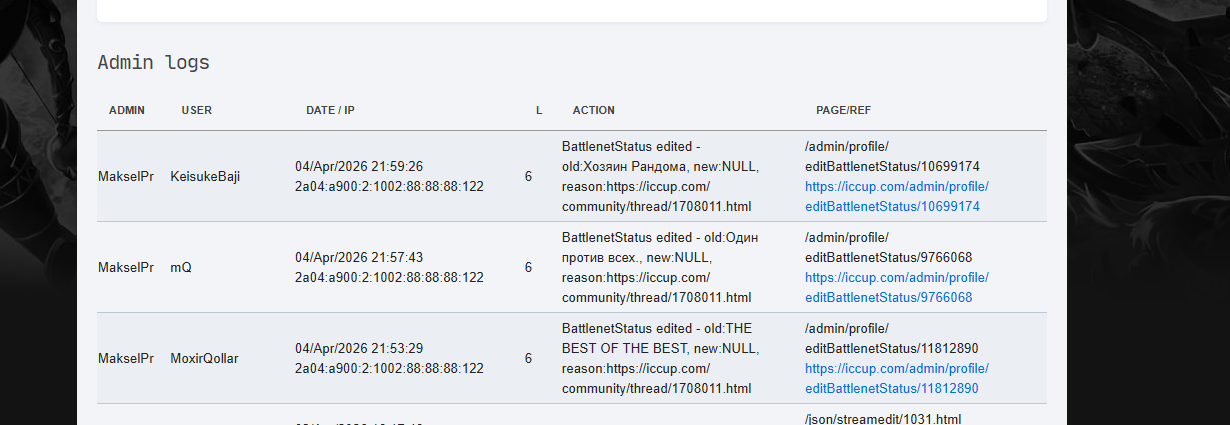Click the DATE / IP column header
The image size is (1230, 425).
330,110
